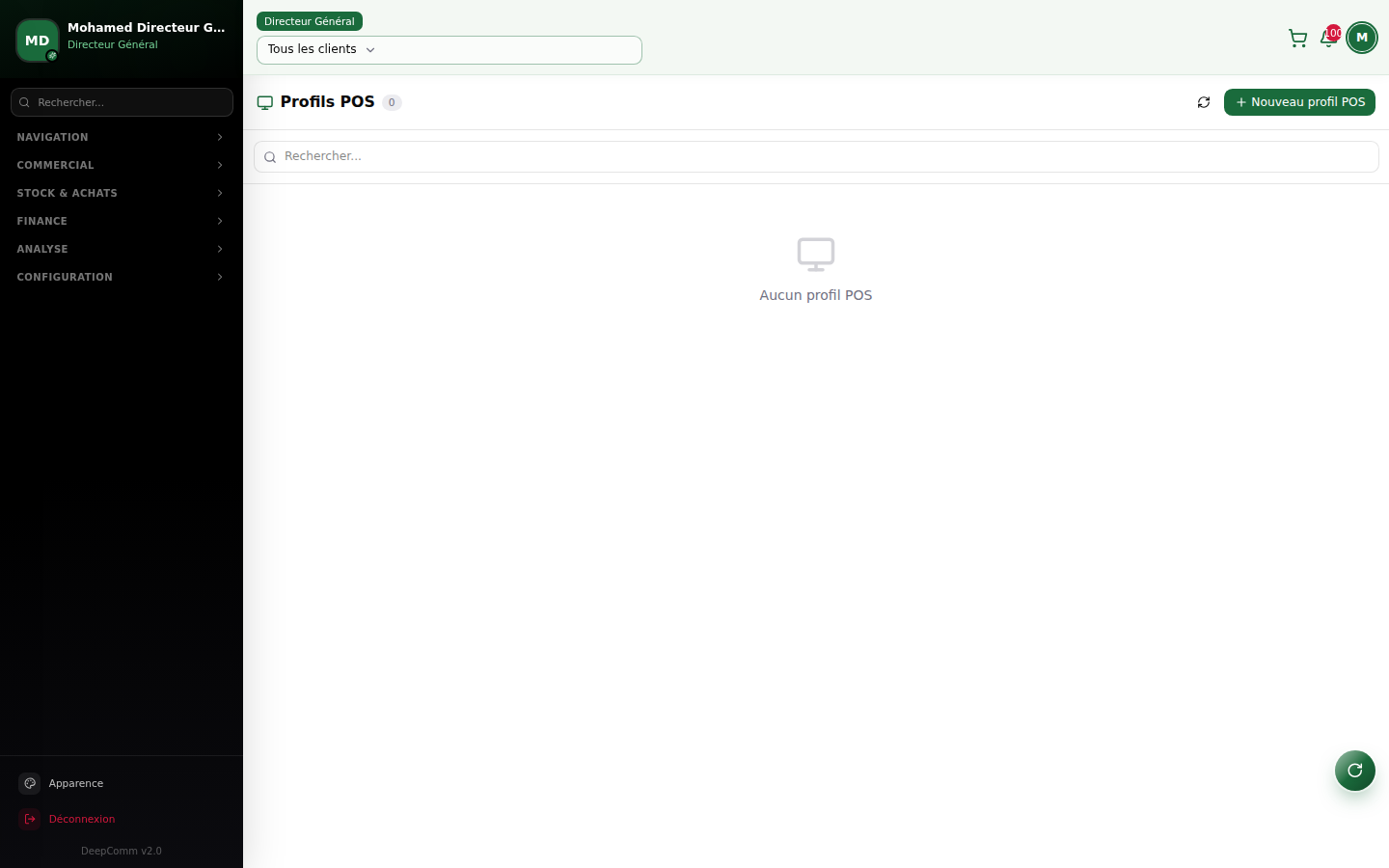Screen dimensions: 1389x868
Task: Click the Apparence palette icon
Action: click(x=30, y=783)
